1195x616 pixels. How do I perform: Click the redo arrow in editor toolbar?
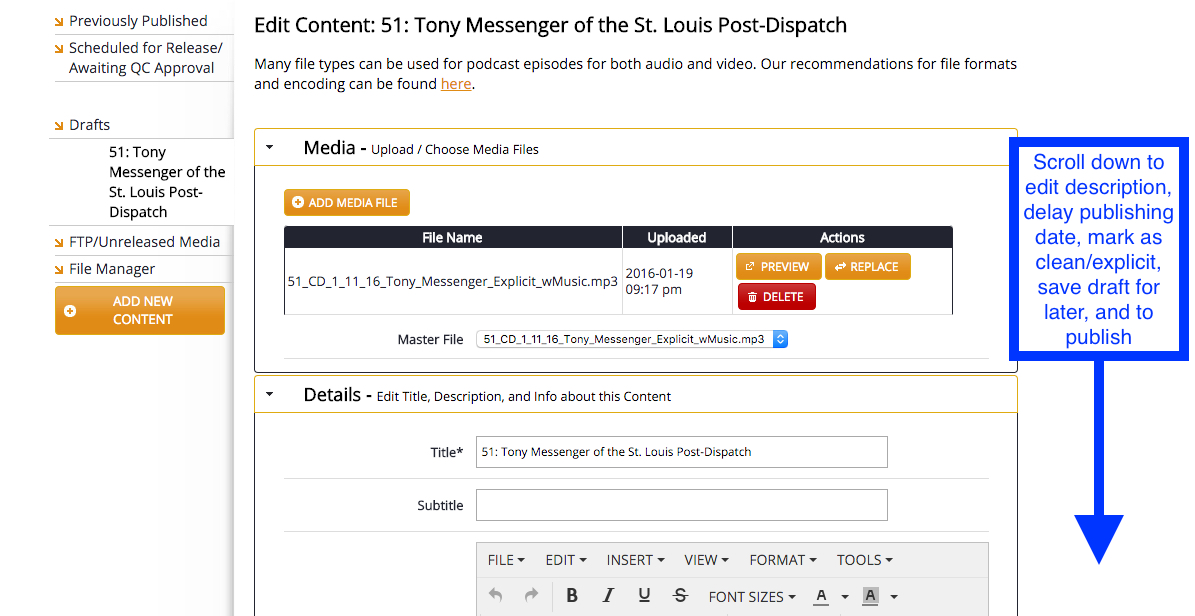coord(531,596)
